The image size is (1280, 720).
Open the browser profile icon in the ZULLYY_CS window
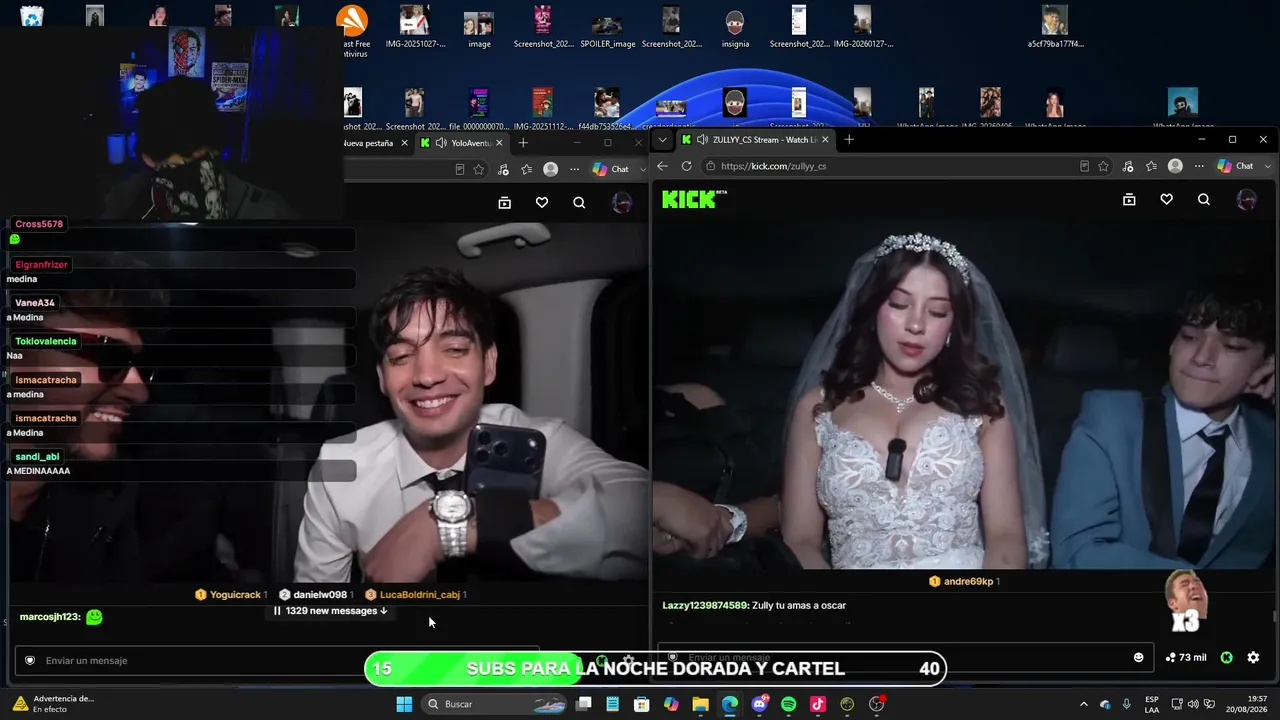pyautogui.click(x=1175, y=166)
